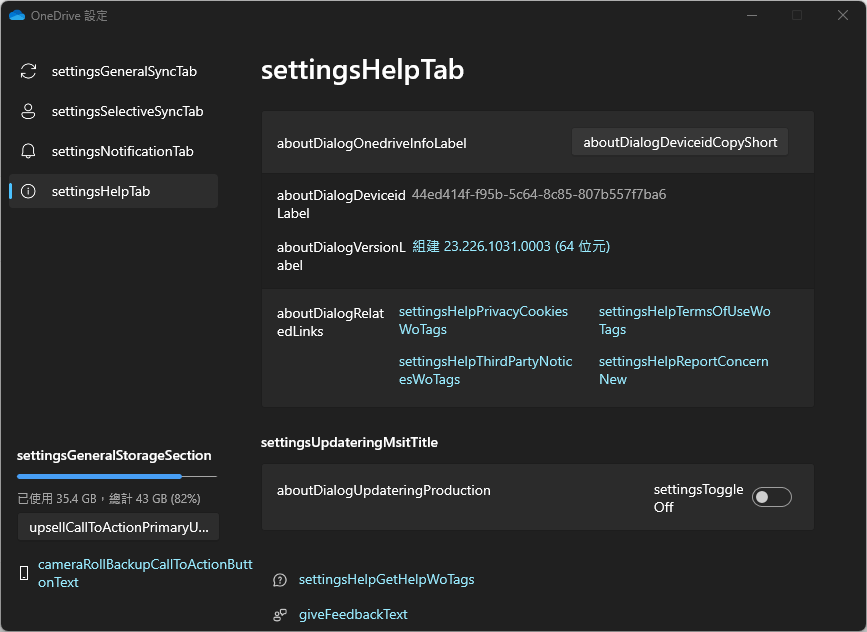Click the notification bell icon
This screenshot has width=867, height=632.
tap(28, 152)
